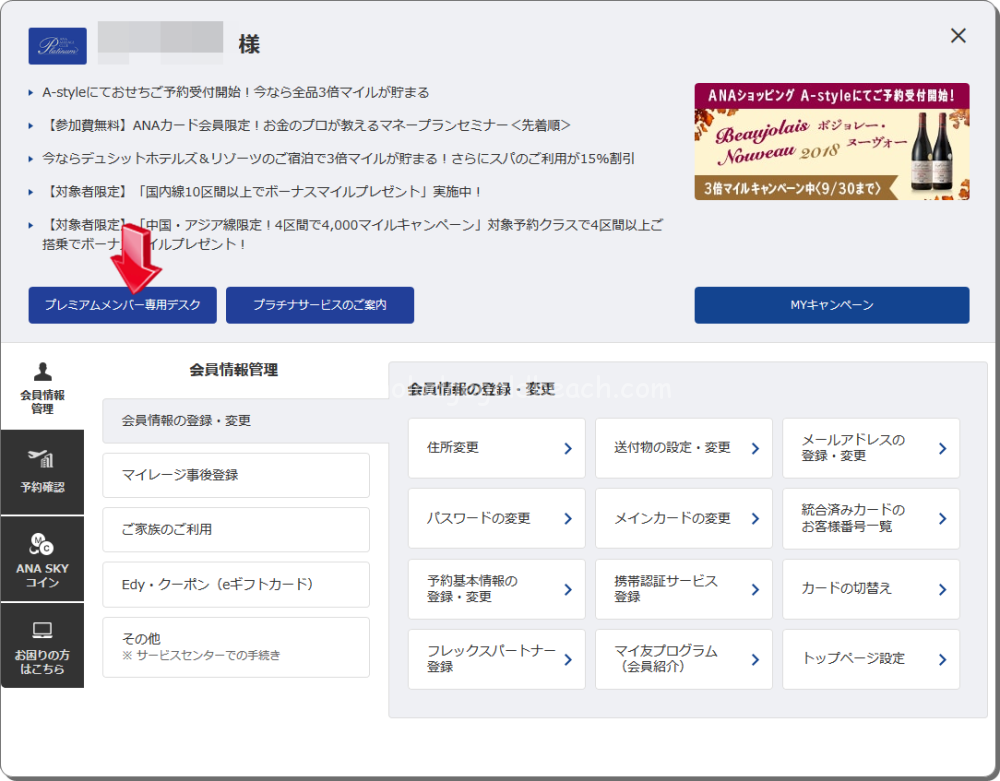Click the プレミアムメンバー専用デスク button

122,305
